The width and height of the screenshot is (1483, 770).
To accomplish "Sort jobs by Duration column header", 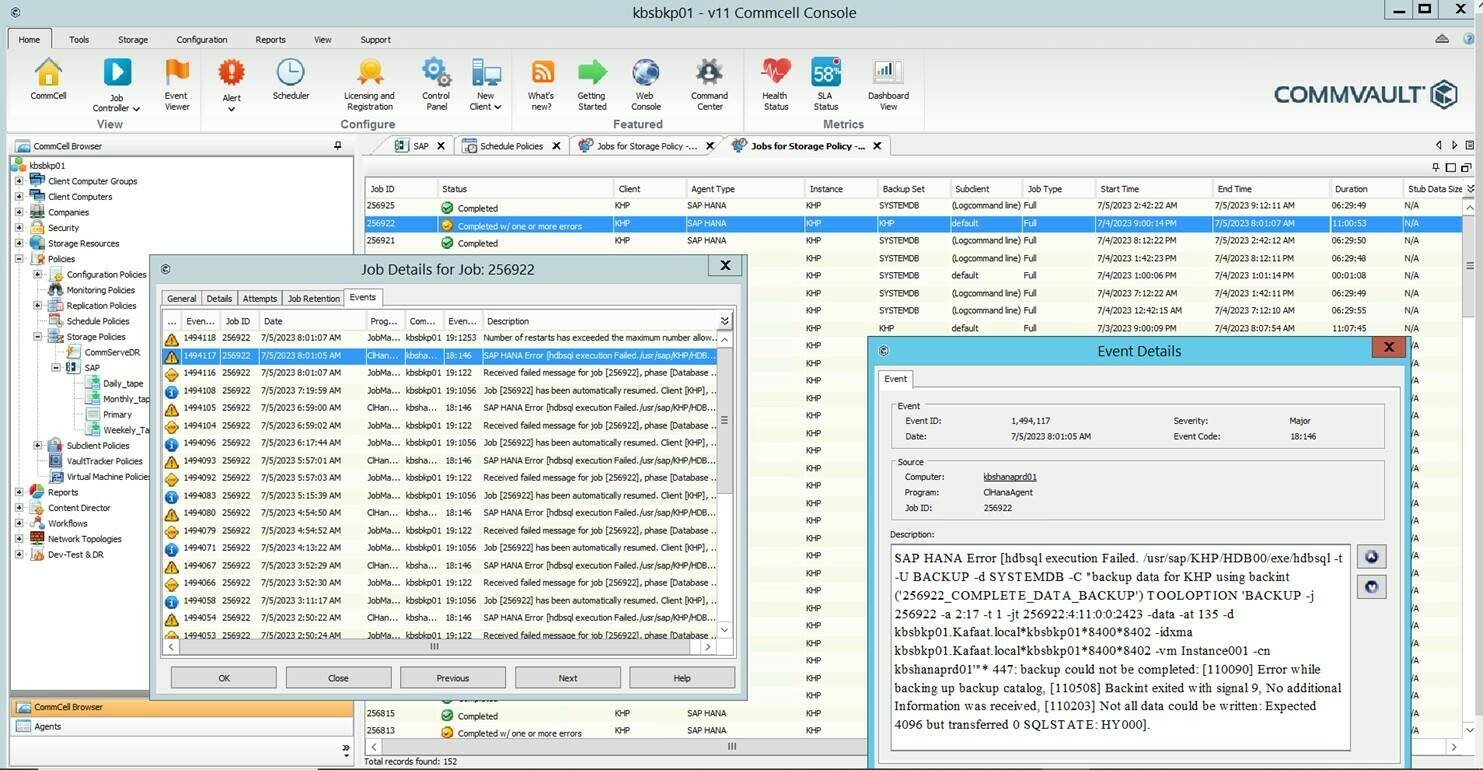I will click(1365, 188).
